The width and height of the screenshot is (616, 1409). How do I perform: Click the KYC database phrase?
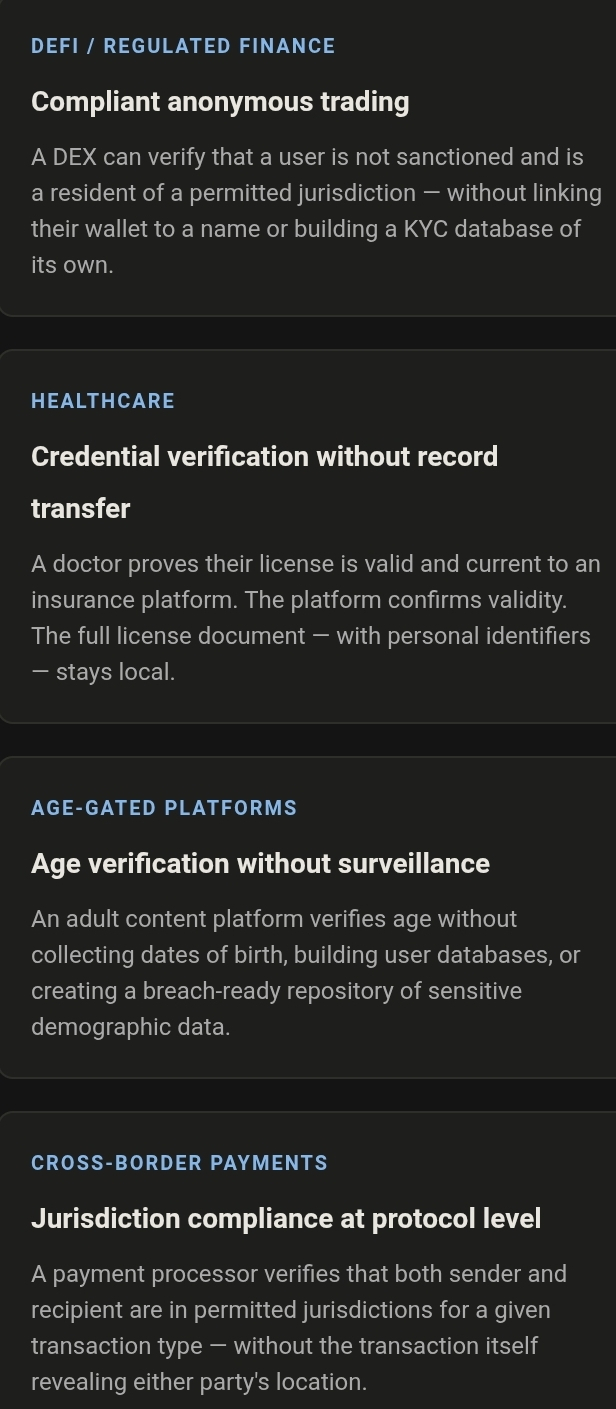coord(480,229)
